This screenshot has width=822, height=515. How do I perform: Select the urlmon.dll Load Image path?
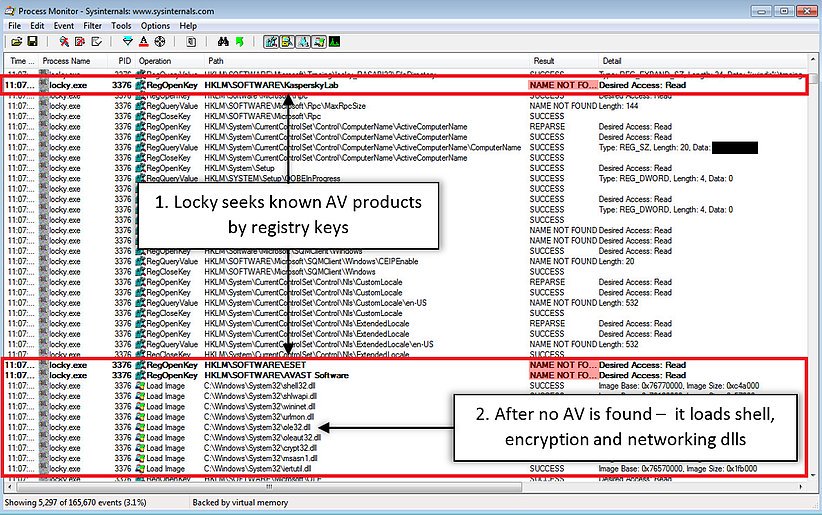[x=259, y=417]
